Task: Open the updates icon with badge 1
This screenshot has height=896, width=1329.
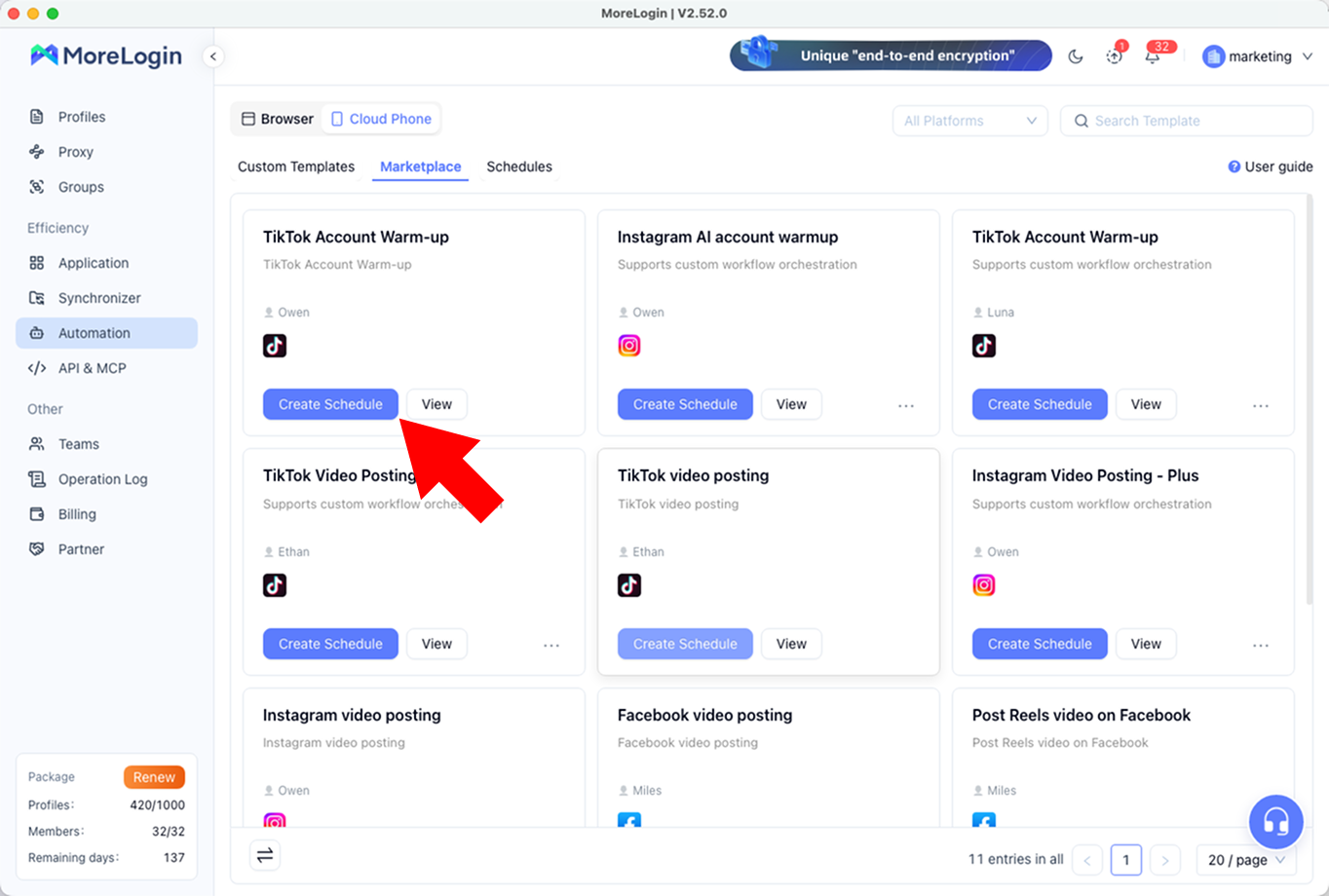Action: [1114, 56]
